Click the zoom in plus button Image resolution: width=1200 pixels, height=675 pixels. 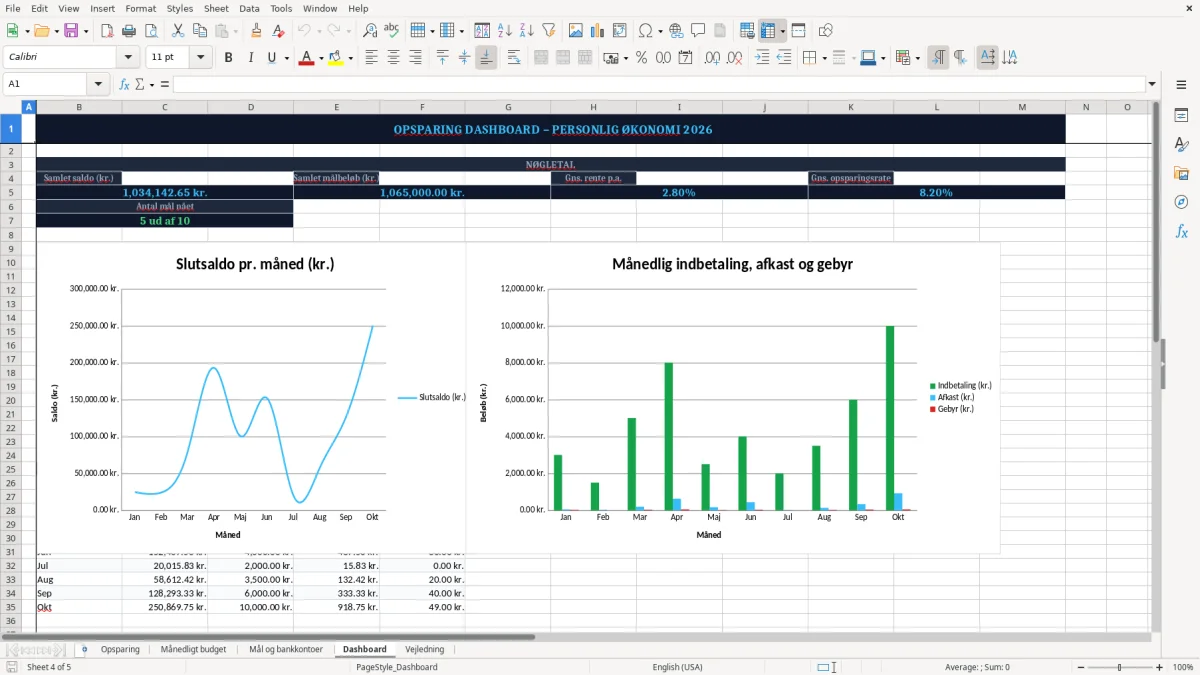click(x=1161, y=667)
